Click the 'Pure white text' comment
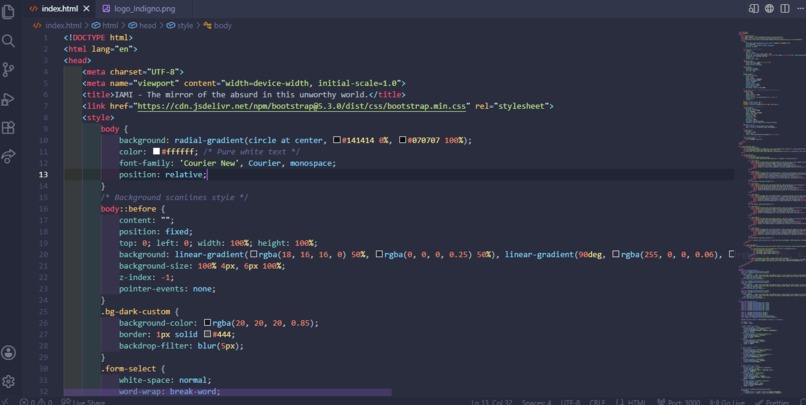Screen dimensions: 806x405 [251, 152]
